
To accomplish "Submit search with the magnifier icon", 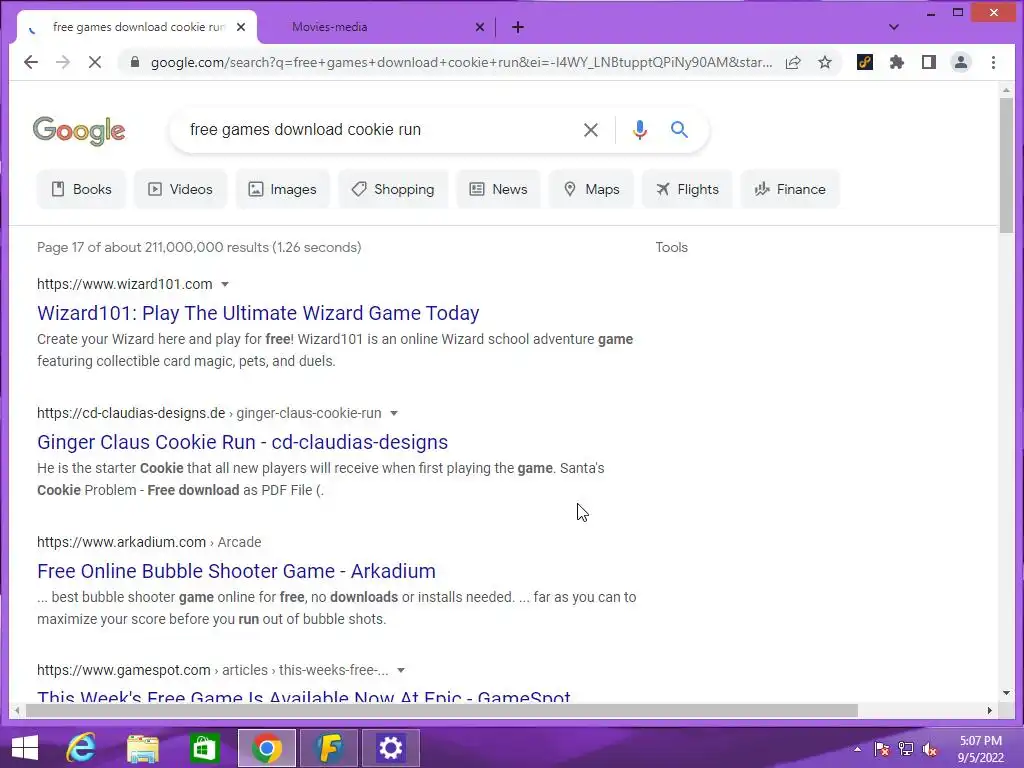I will 679,129.
